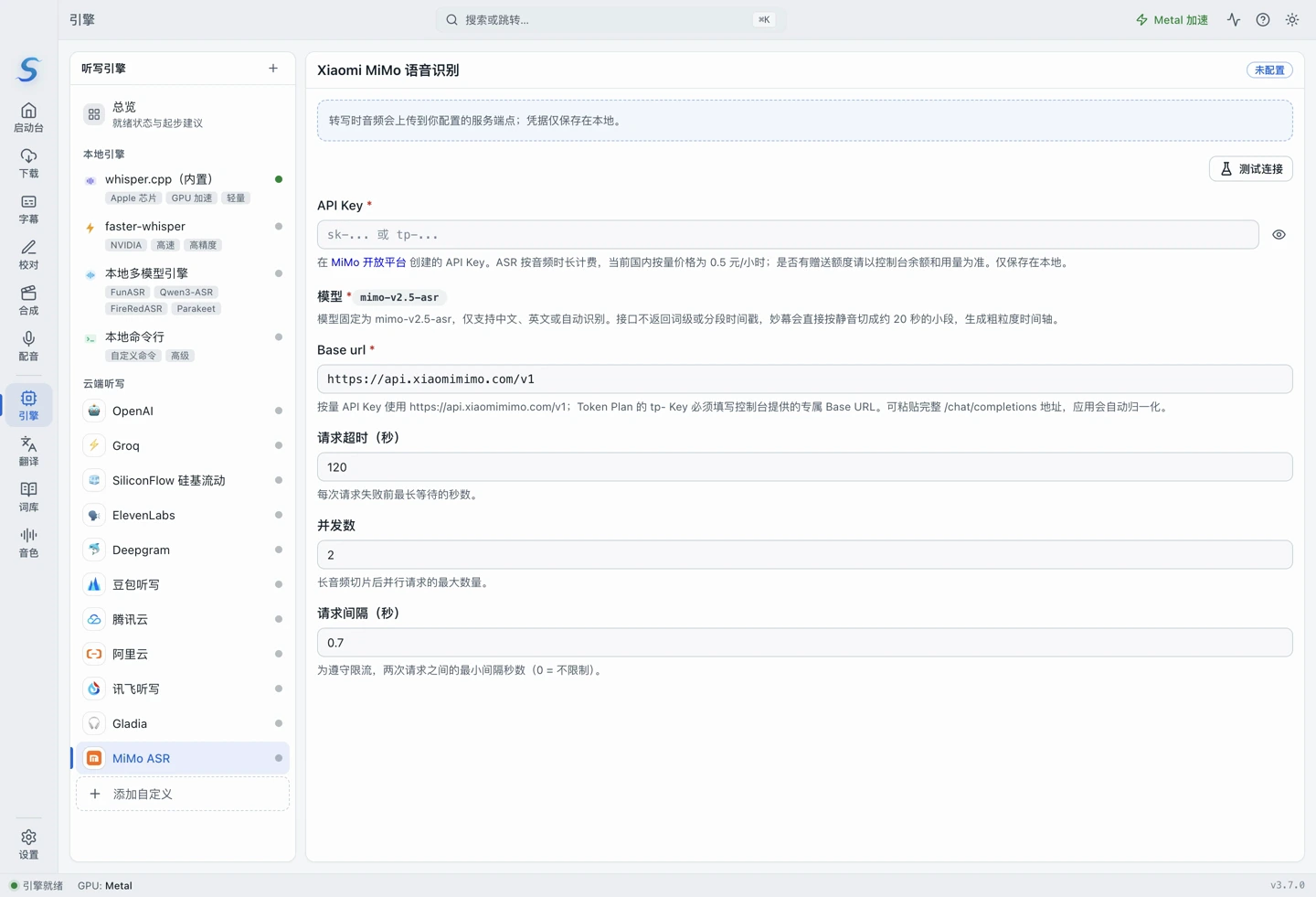The width and height of the screenshot is (1316, 897).
Task: Click the 请求超时 field showing 120
Action: (x=804, y=467)
